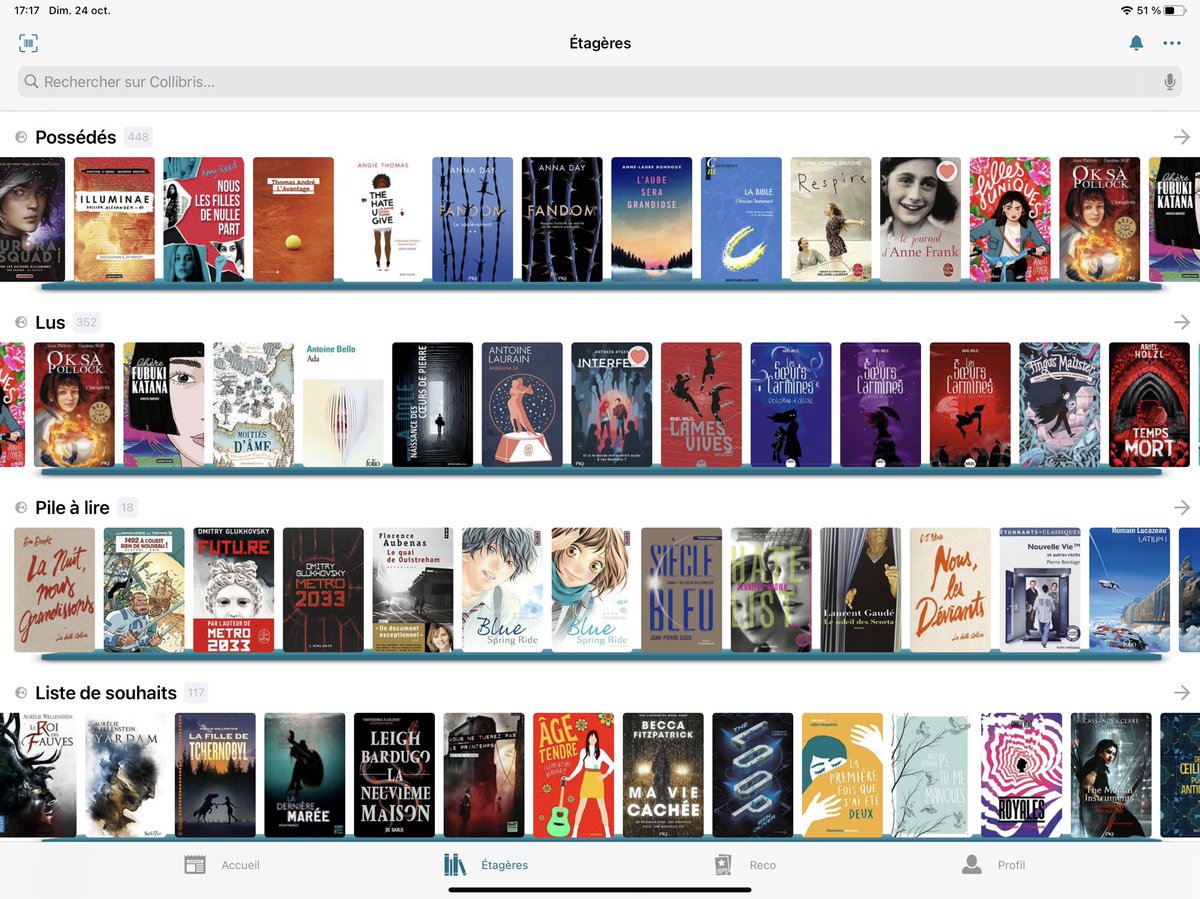Tap heart on Interfeel cover
This screenshot has width=1200, height=899.
click(637, 357)
